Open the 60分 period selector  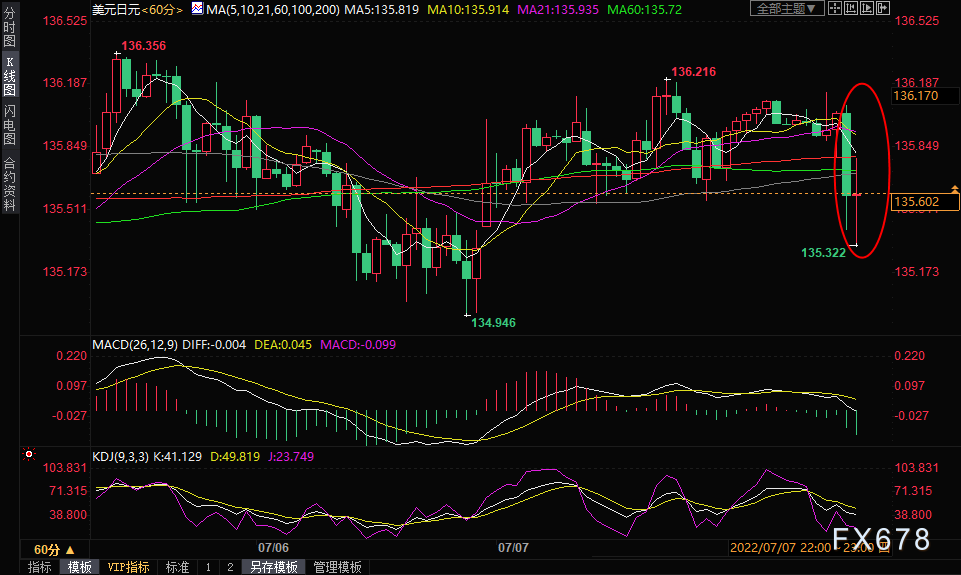point(54,549)
